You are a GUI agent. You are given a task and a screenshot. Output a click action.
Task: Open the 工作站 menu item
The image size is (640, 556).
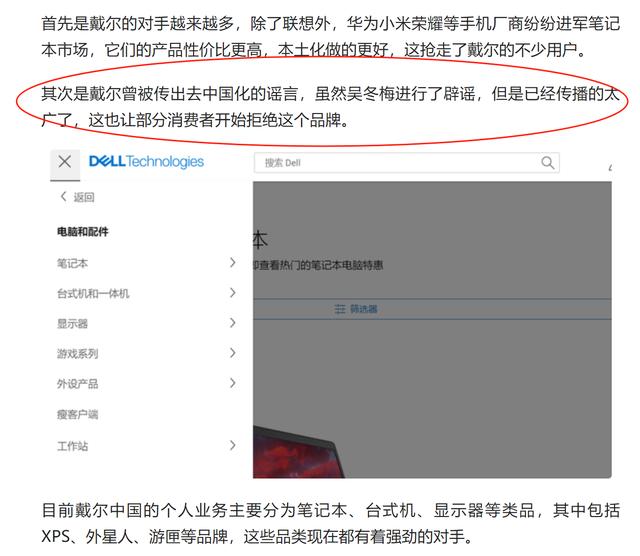pyautogui.click(x=72, y=446)
